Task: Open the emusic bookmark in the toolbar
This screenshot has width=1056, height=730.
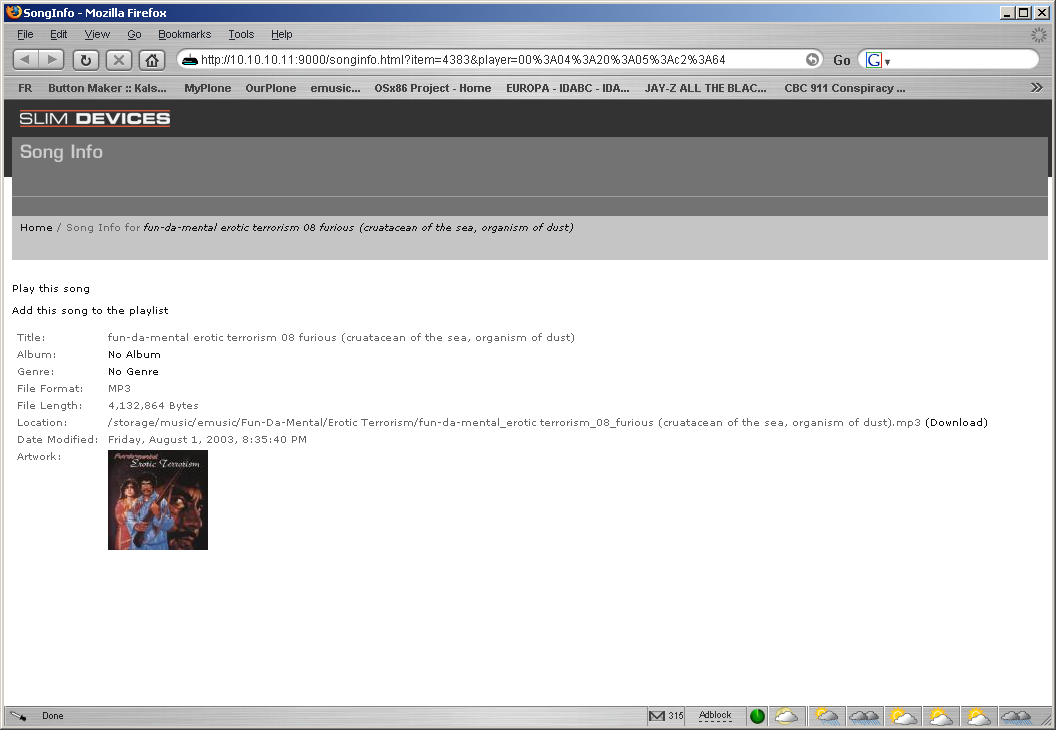Action: point(335,88)
